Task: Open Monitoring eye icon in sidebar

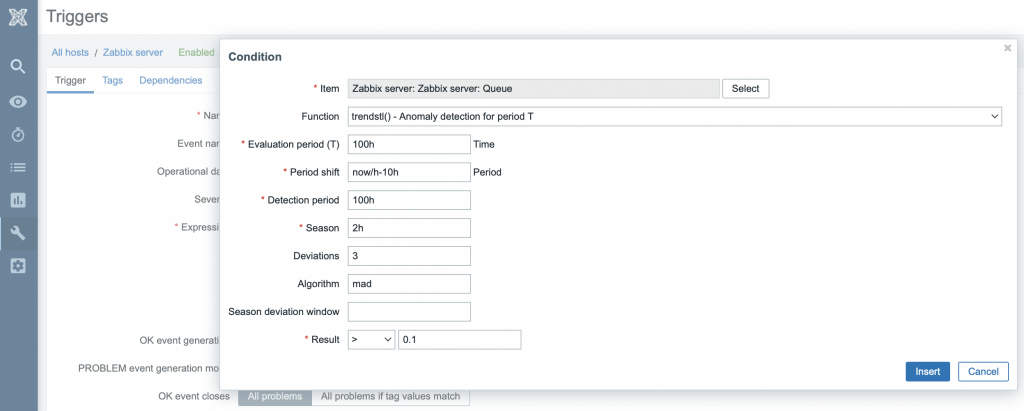Action: pyautogui.click(x=18, y=101)
